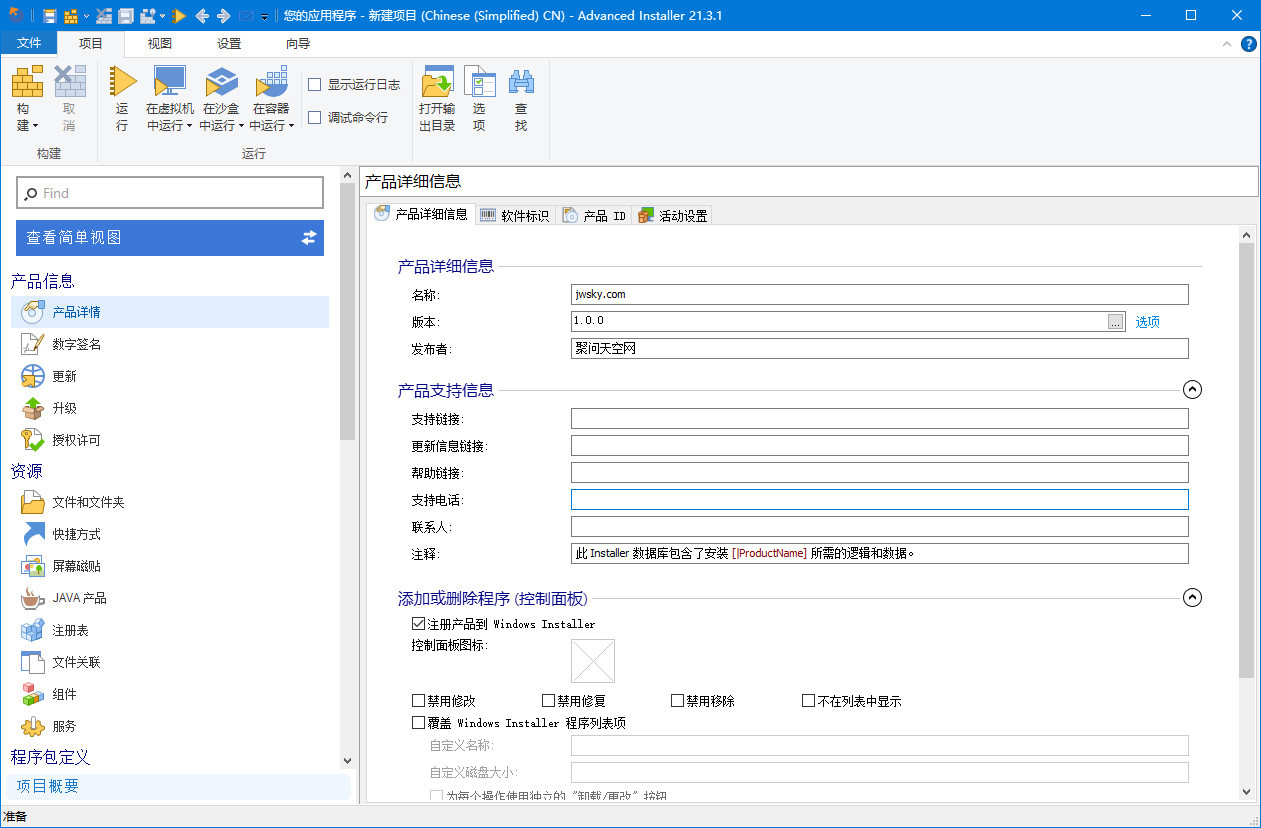The image size is (1261, 828).
Task: Click the 选项 link beside version field
Action: point(1147,322)
